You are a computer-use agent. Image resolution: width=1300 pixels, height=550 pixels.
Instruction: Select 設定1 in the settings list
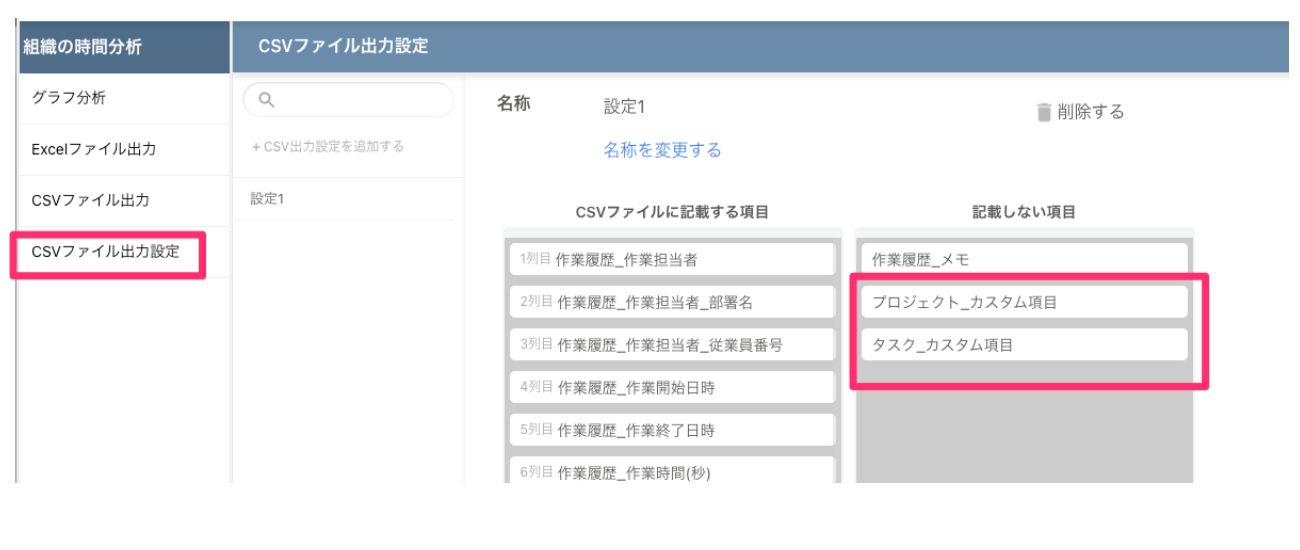tap(268, 199)
